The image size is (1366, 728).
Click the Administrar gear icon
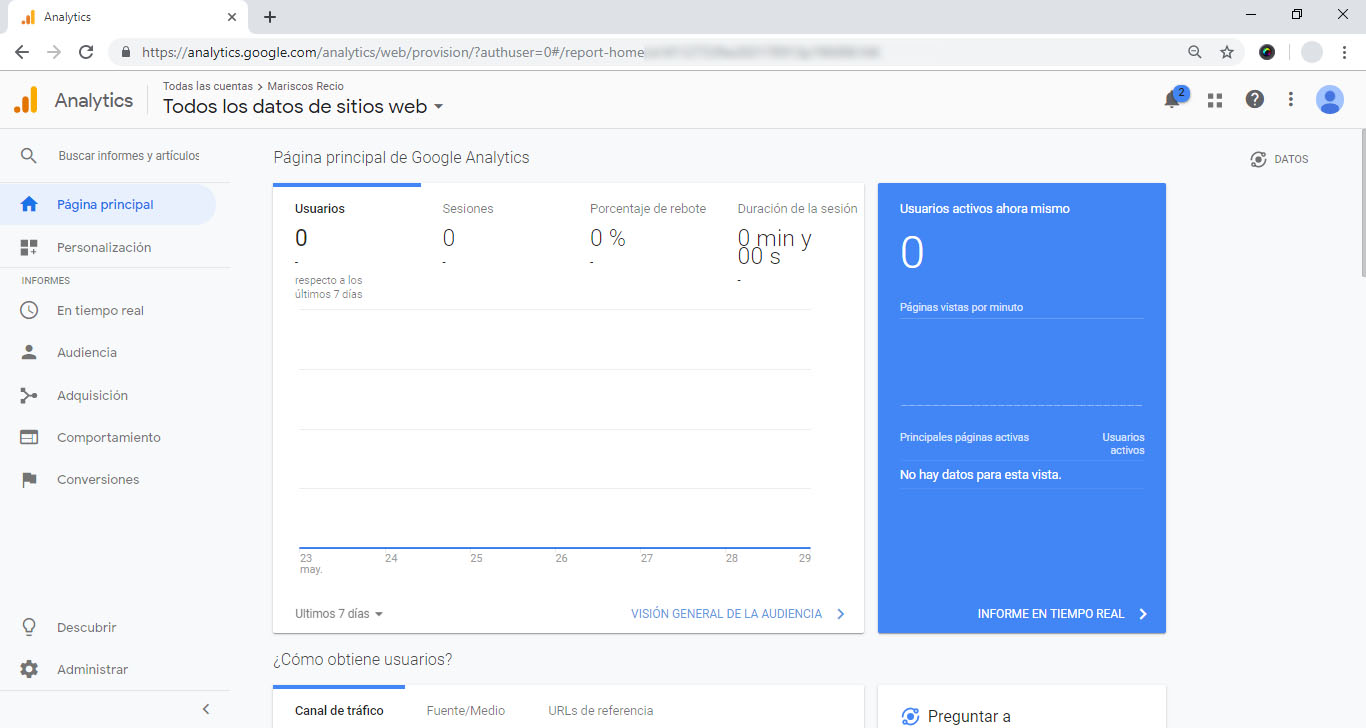pos(29,669)
